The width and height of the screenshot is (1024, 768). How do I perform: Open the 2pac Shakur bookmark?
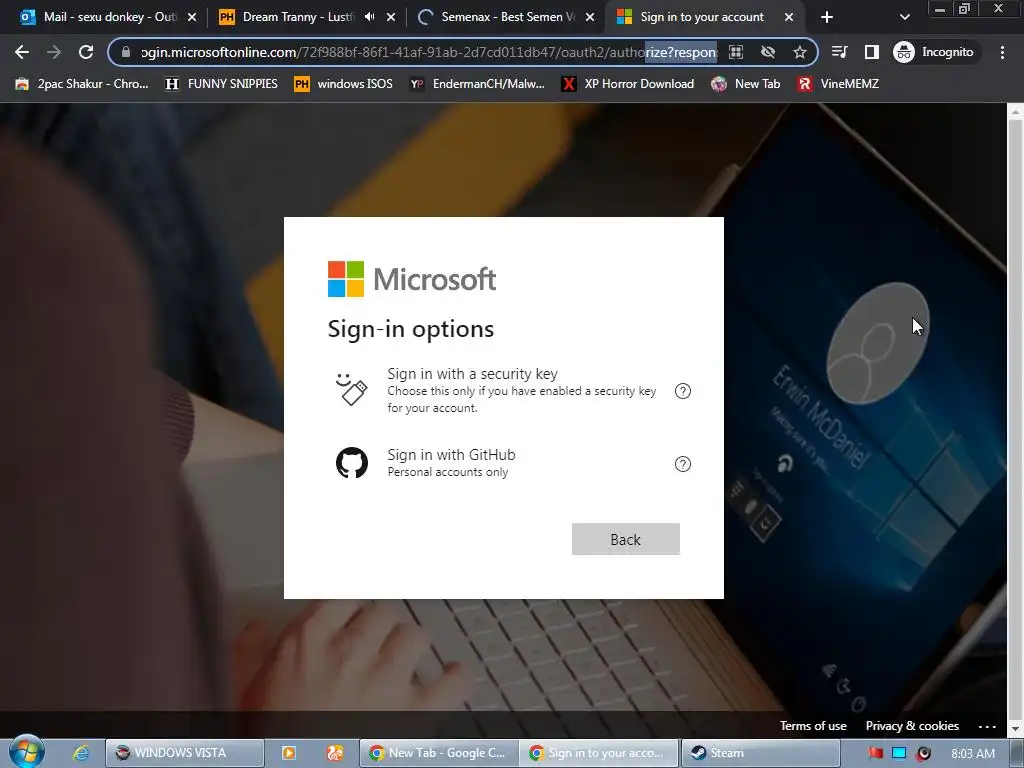[82, 84]
